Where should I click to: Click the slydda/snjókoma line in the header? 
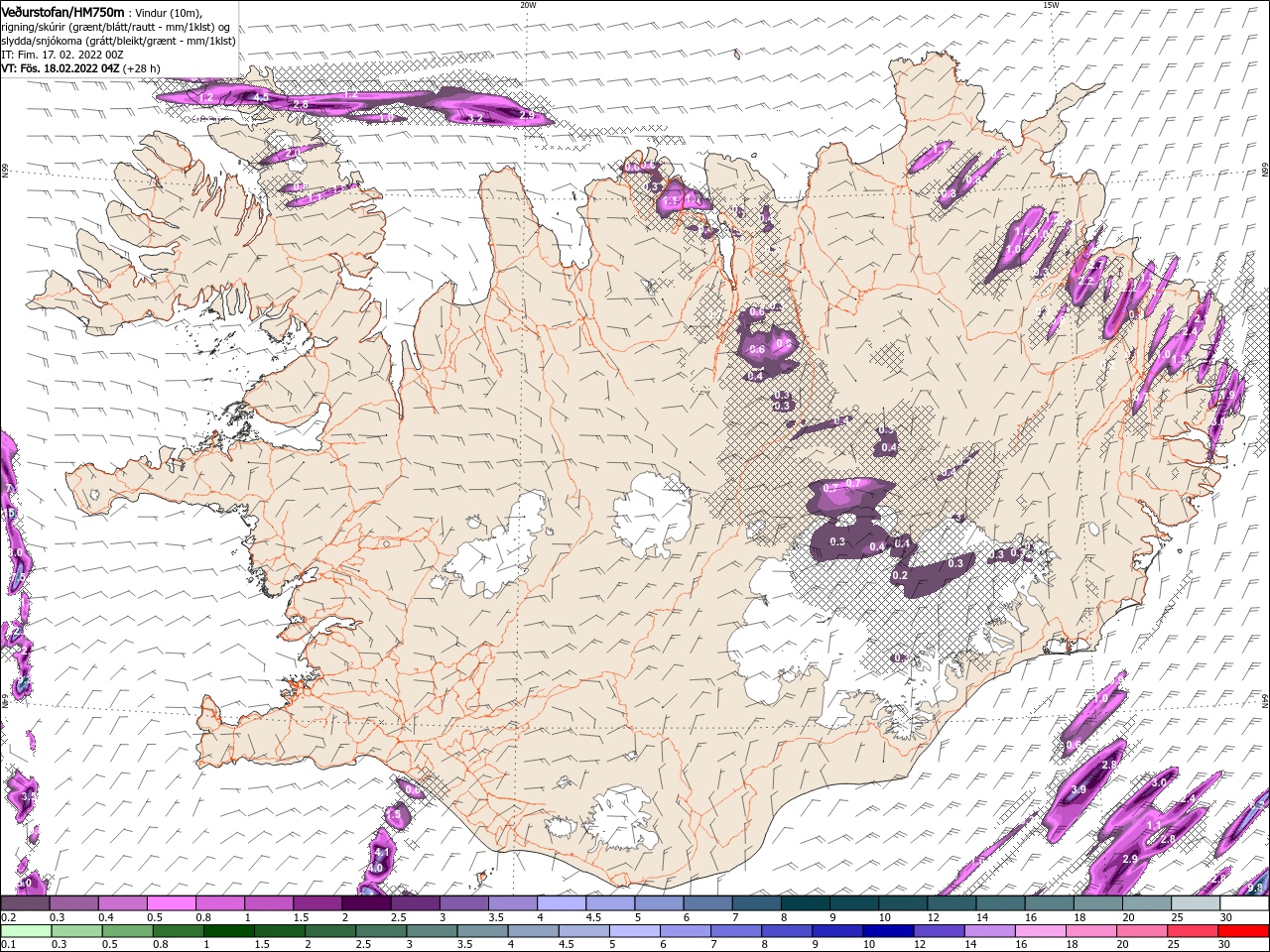click(118, 41)
